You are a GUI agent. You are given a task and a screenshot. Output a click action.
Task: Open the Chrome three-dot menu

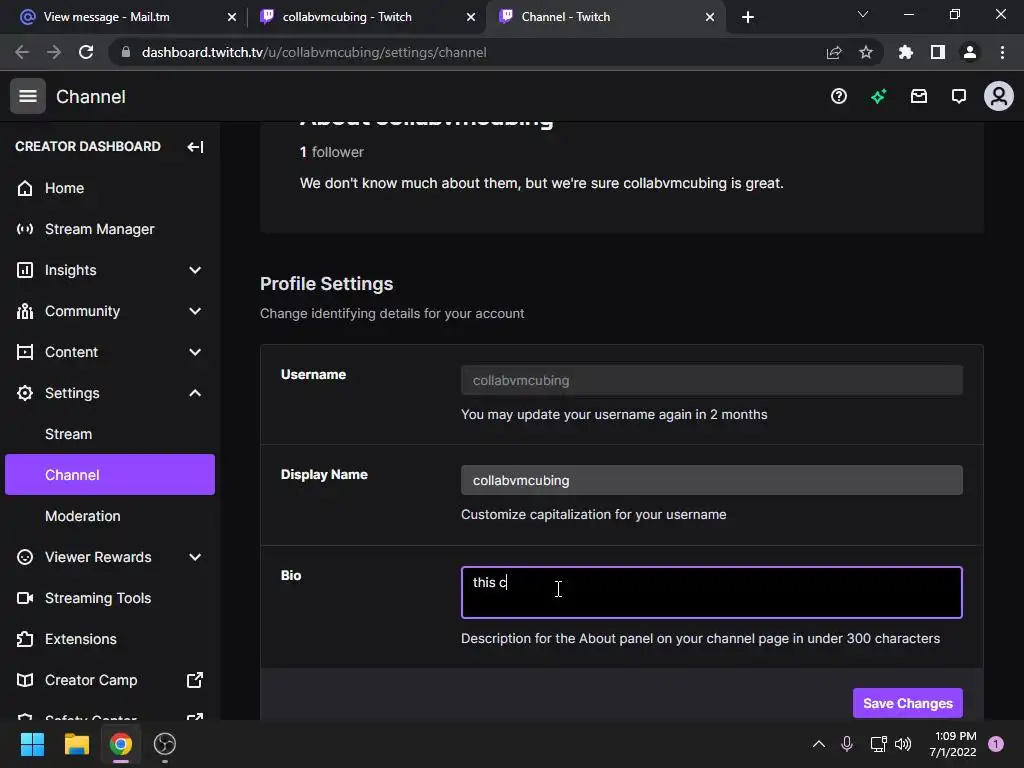click(x=1002, y=52)
